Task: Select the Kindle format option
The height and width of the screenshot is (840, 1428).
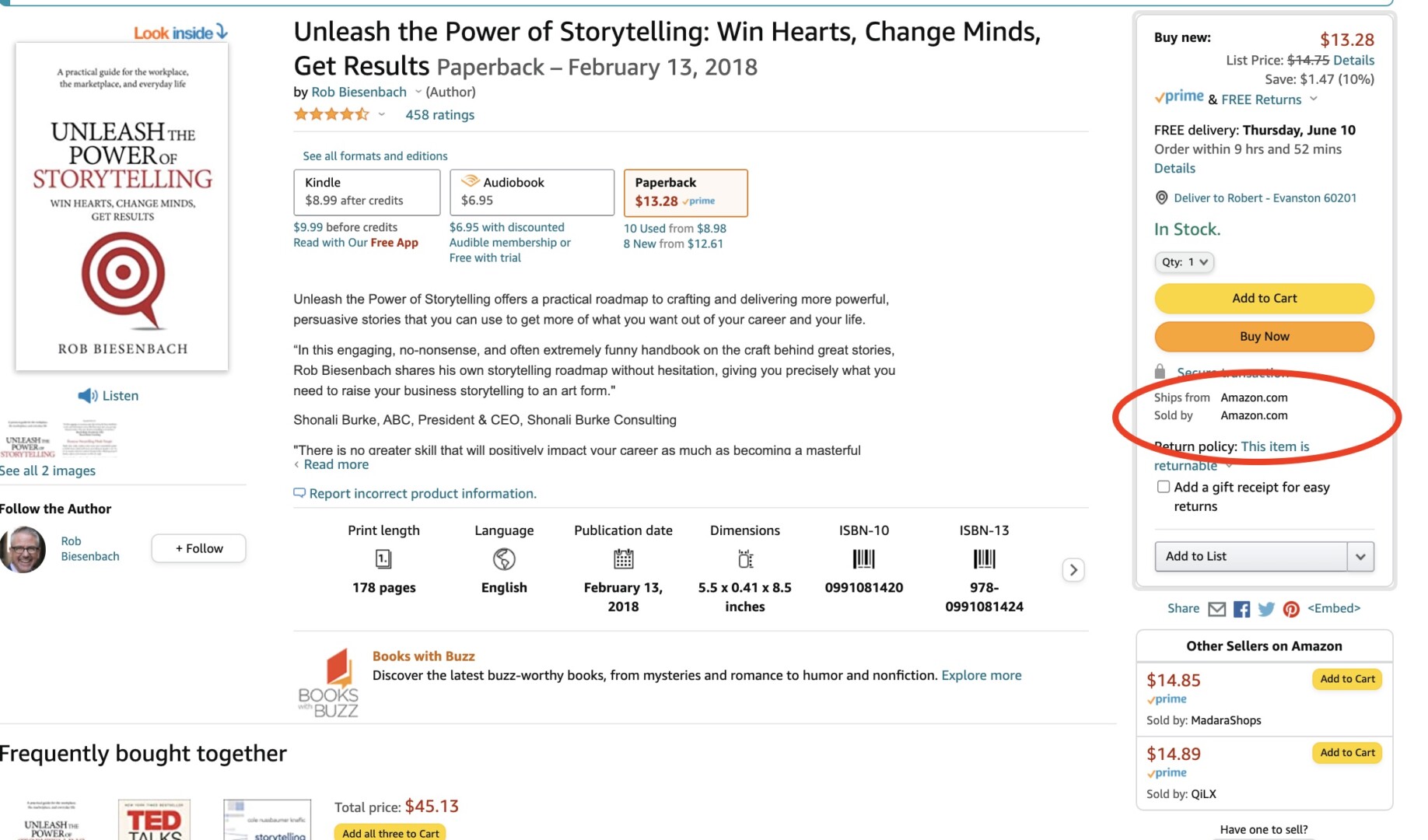Action: click(x=366, y=192)
